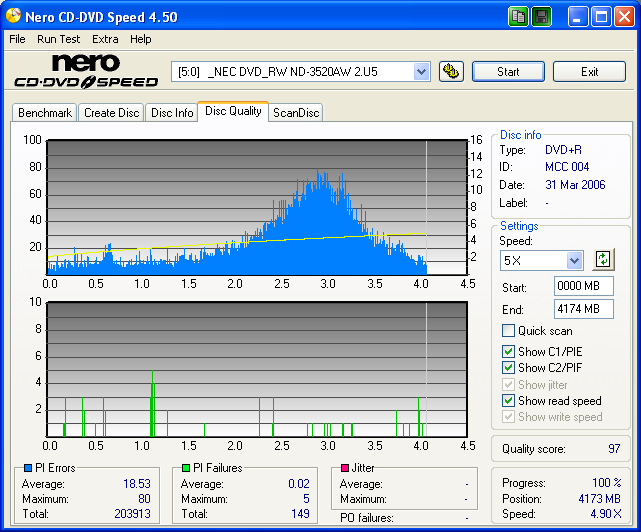641x532 pixels.
Task: Click PI Errors average 18.53
Action: [137, 484]
